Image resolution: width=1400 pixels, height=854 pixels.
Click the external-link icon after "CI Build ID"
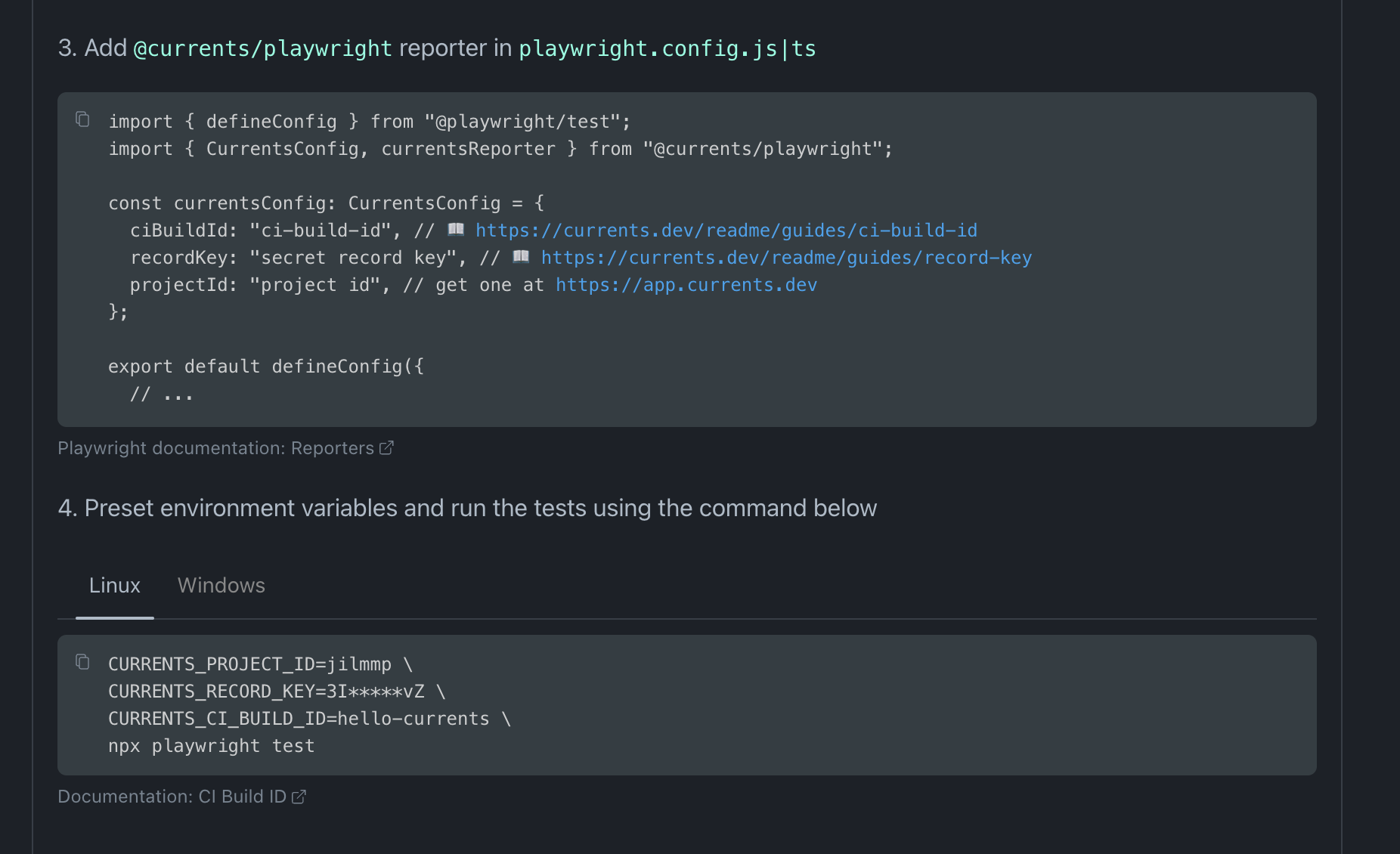pos(299,796)
